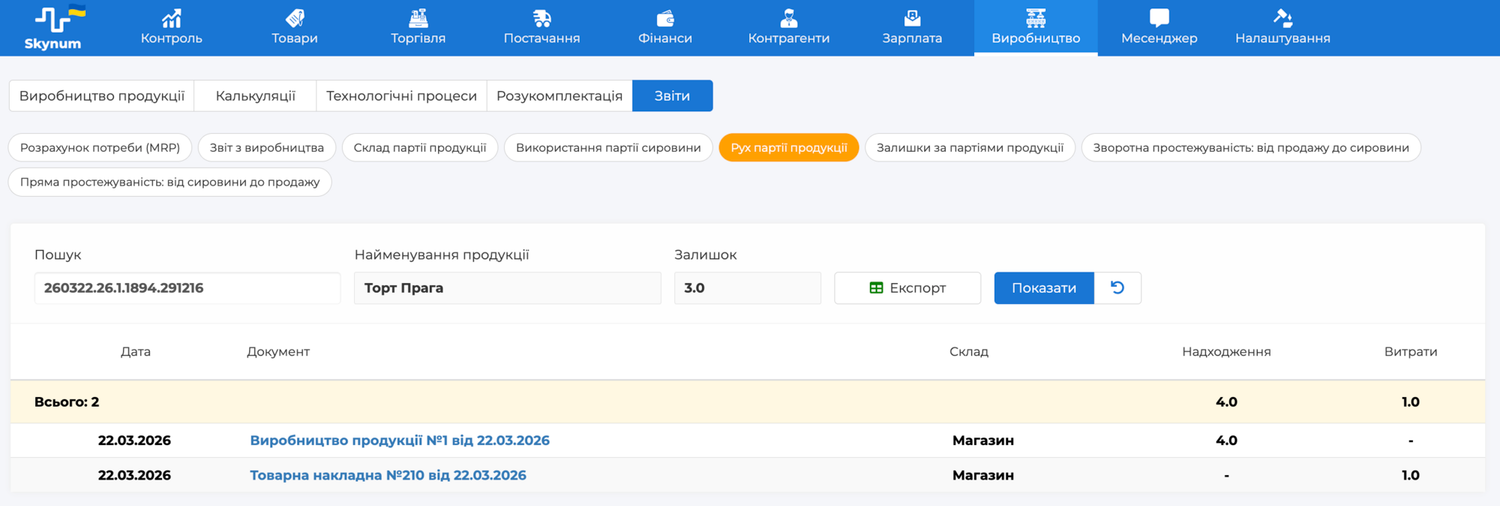This screenshot has width=1500, height=506.
Task: Open Постачання truck icon section
Action: tap(542, 18)
